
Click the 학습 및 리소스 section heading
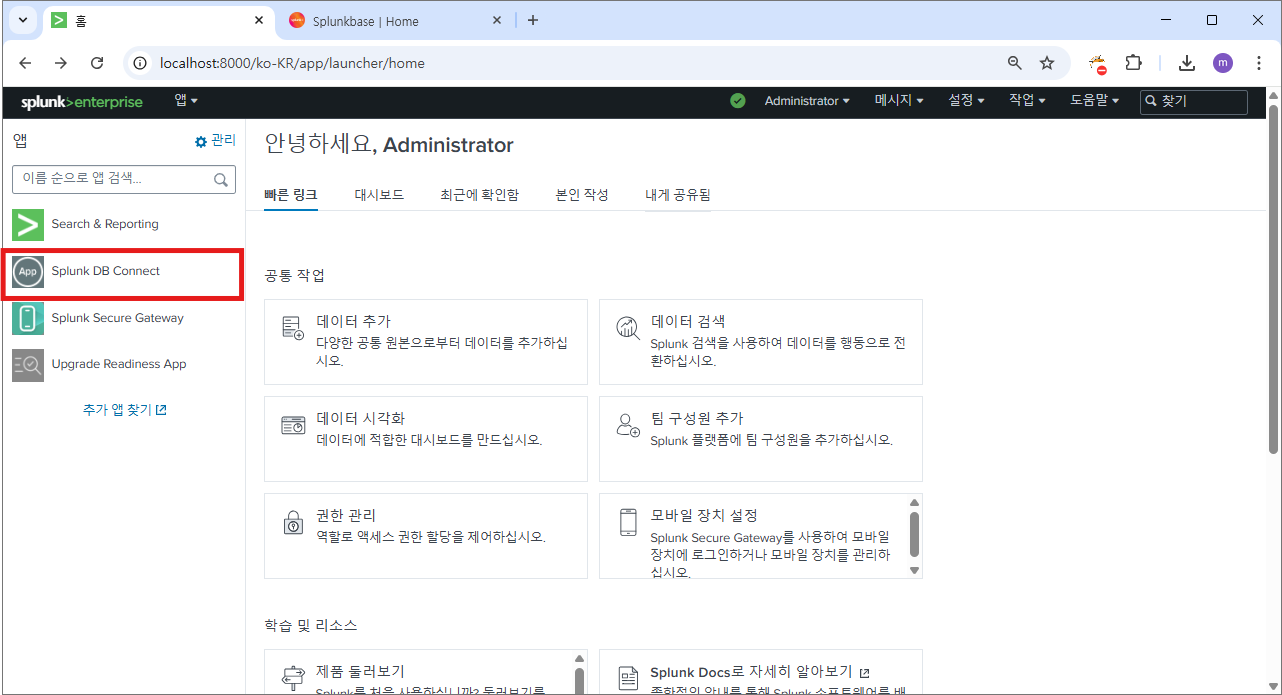(x=311, y=625)
